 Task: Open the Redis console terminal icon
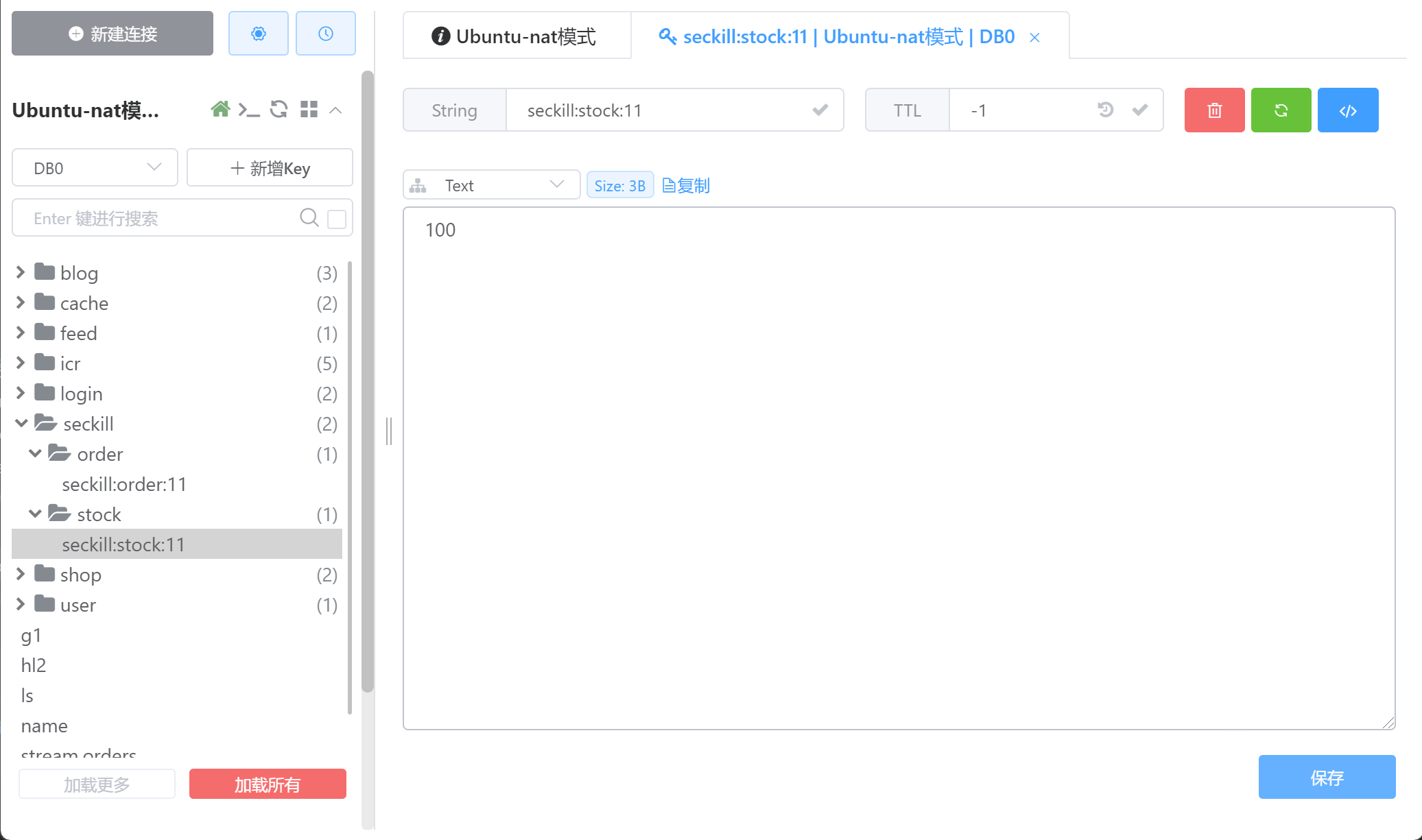click(248, 110)
